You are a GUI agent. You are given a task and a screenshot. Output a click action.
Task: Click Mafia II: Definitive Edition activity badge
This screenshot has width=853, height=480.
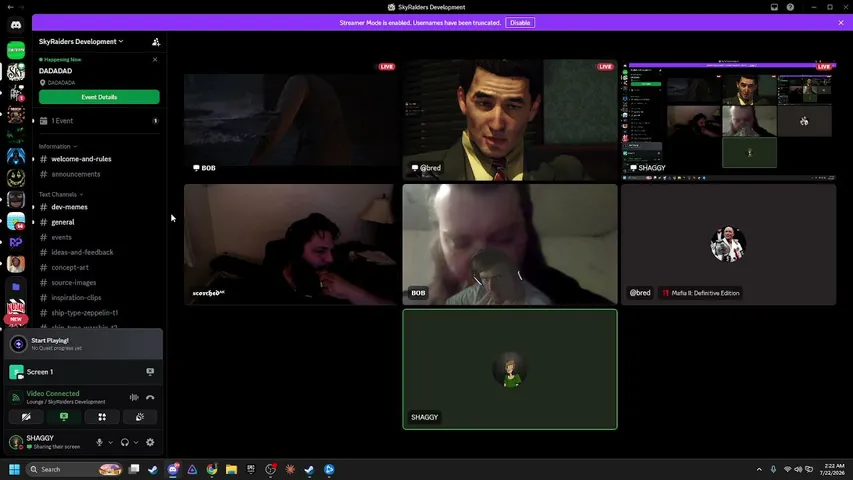[x=701, y=293]
